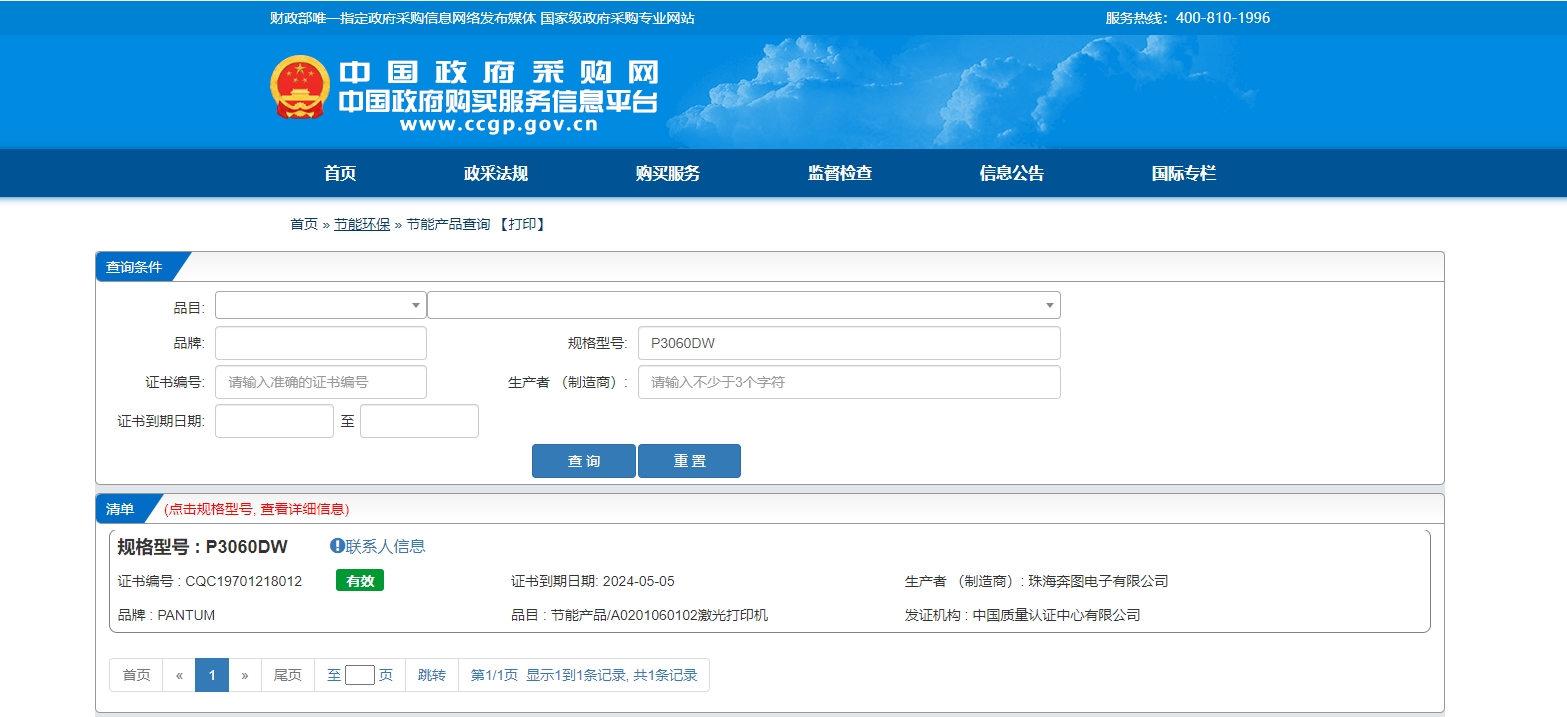Open the first 品目 category dropdown

[320, 305]
